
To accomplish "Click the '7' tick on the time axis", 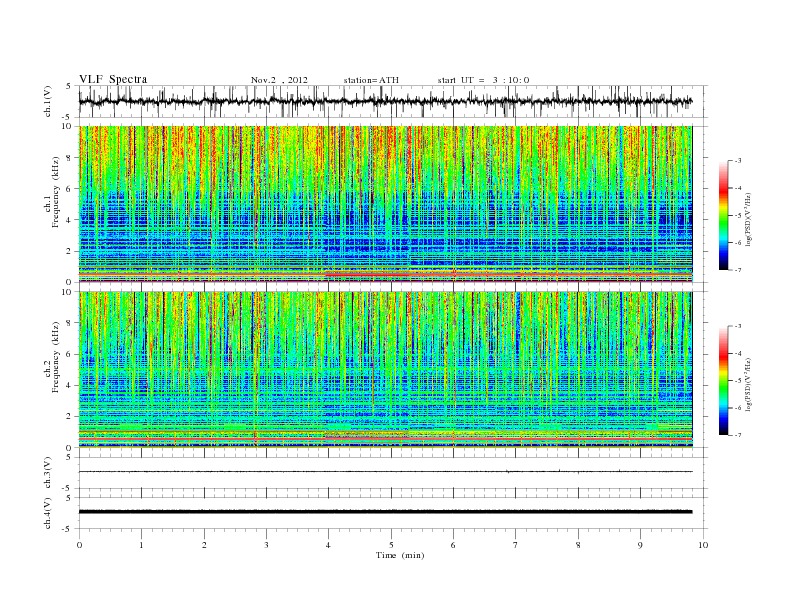I will pos(516,545).
